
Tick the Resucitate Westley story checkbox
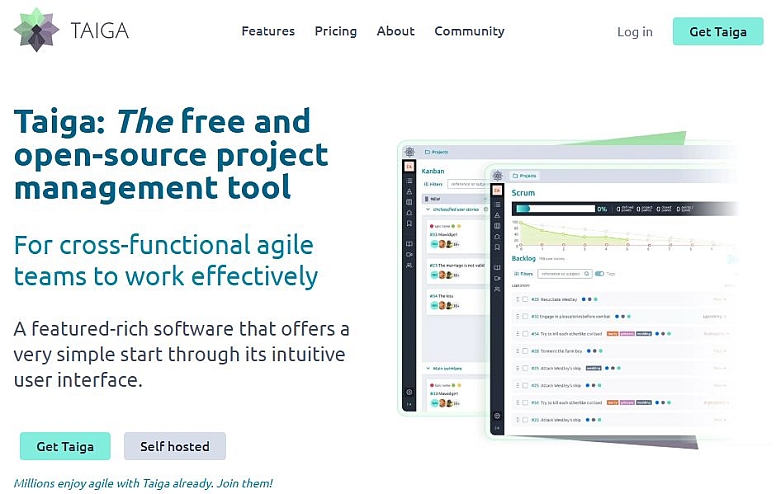coord(525,299)
